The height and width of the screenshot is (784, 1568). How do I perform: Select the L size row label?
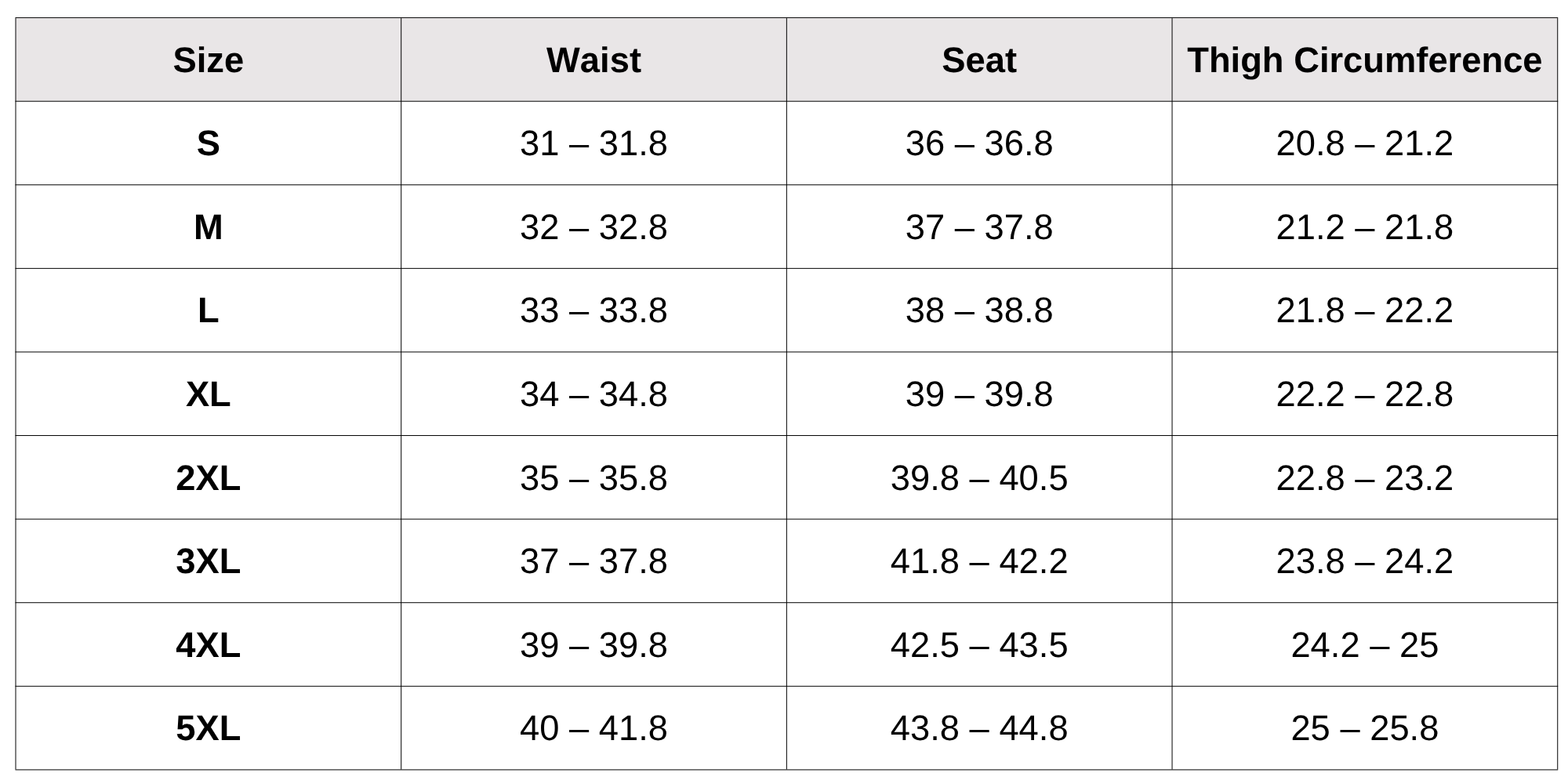pyautogui.click(x=208, y=310)
